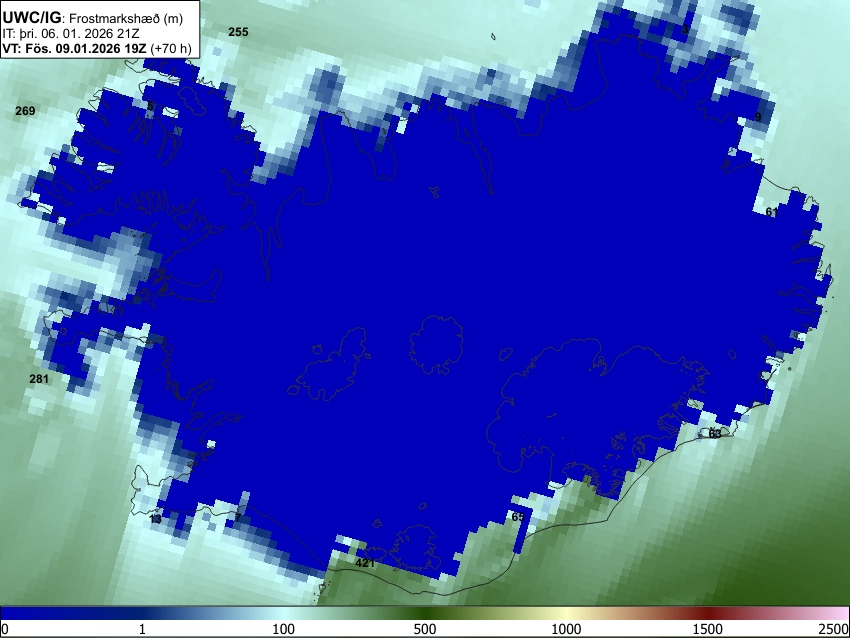Click the 'IT: þri. 06. 01. 2026 21Z' line
The width and height of the screenshot is (850, 638).
point(71,34)
